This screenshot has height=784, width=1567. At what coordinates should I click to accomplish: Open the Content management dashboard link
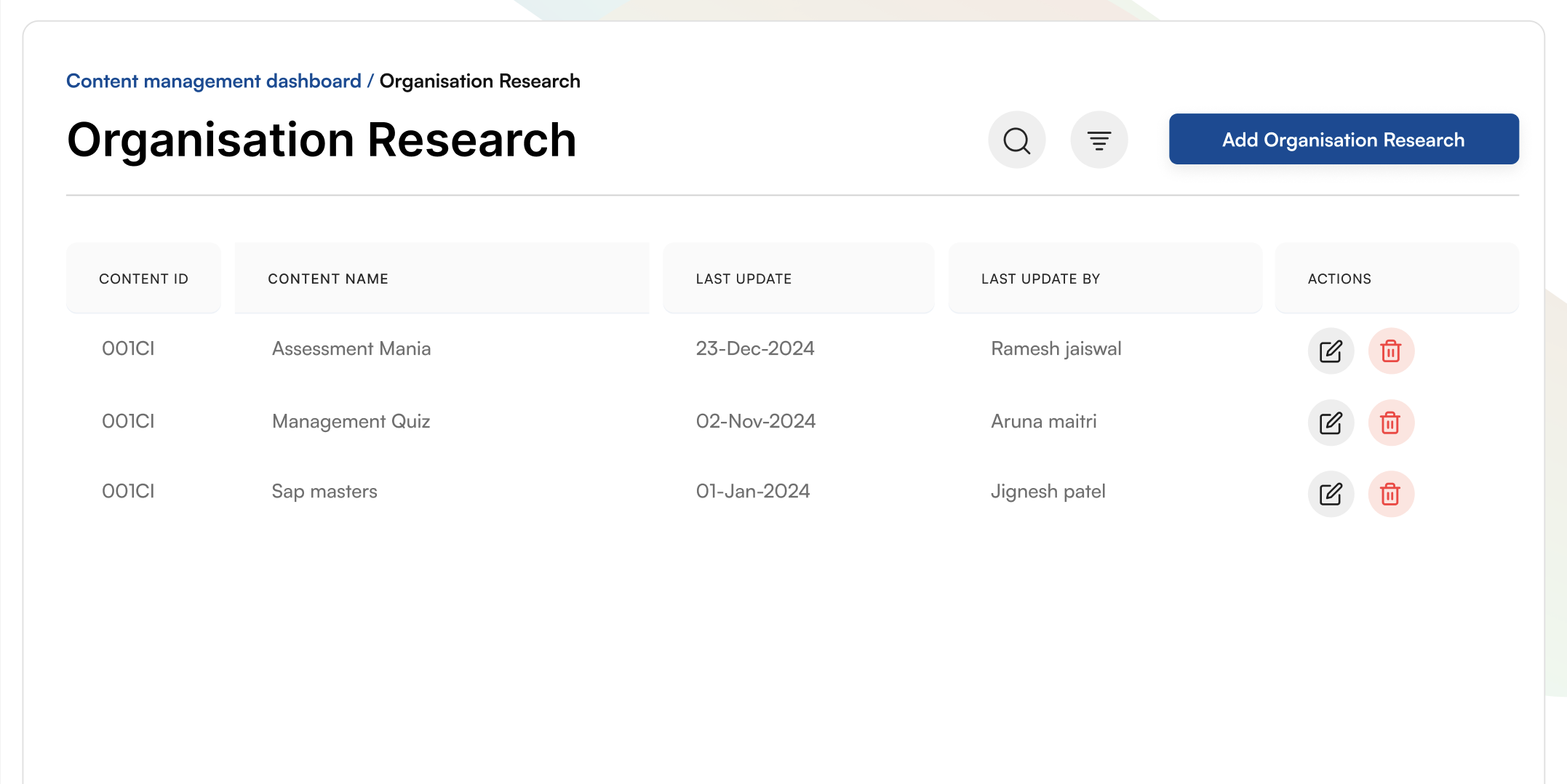(213, 81)
